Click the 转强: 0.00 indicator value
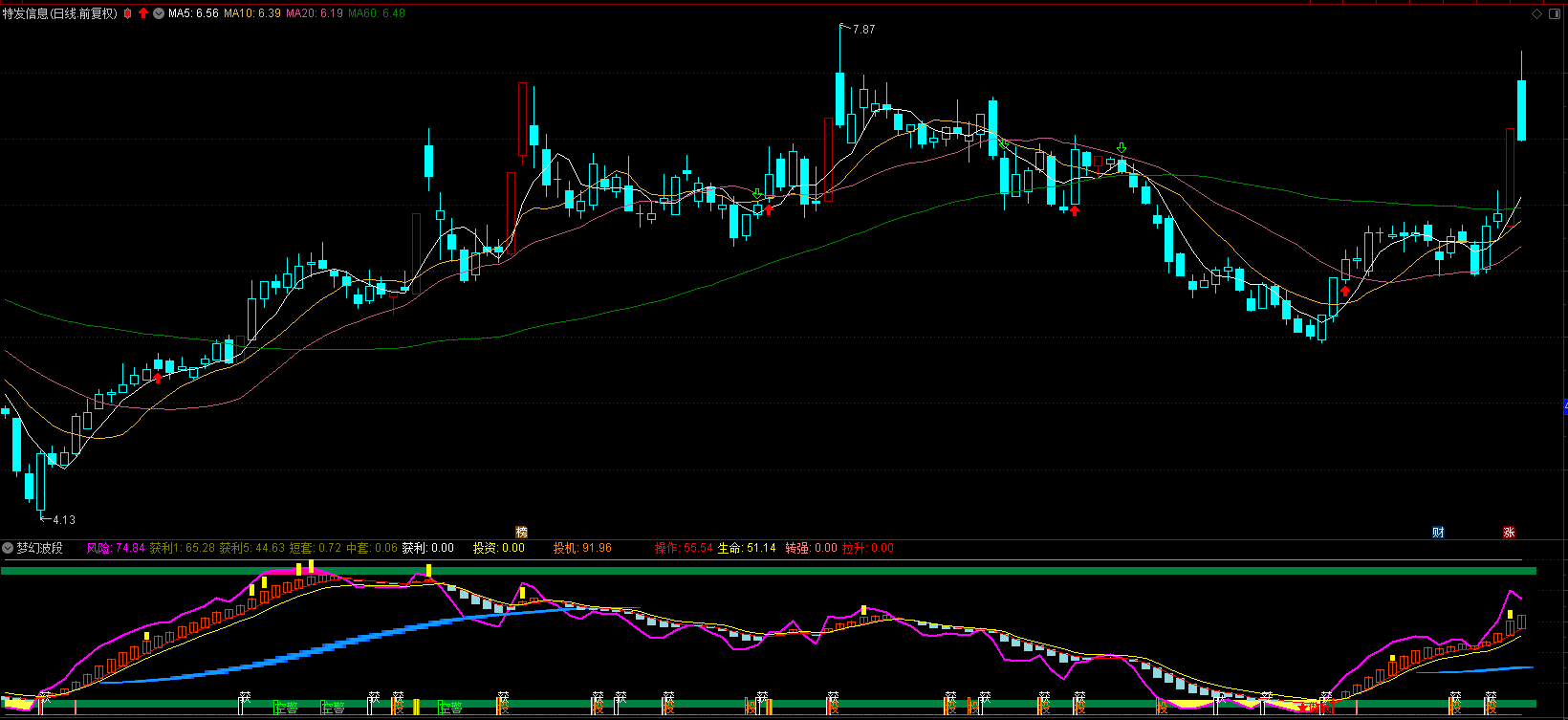1568x720 pixels. 812,548
